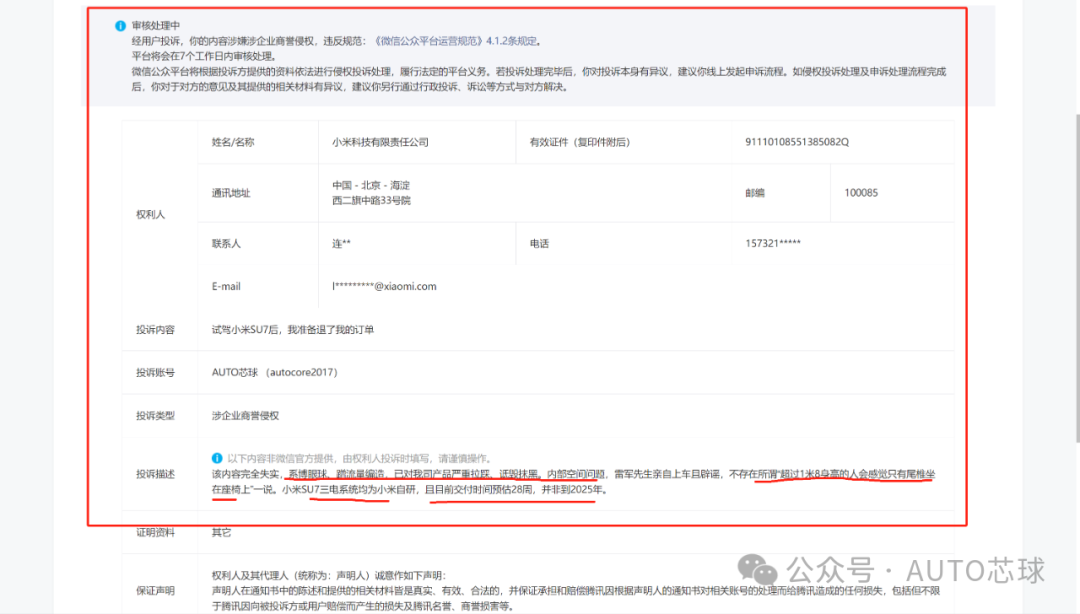Select the address 中国 - 北京 - 海淀
This screenshot has height=614, width=1080.
click(x=371, y=185)
